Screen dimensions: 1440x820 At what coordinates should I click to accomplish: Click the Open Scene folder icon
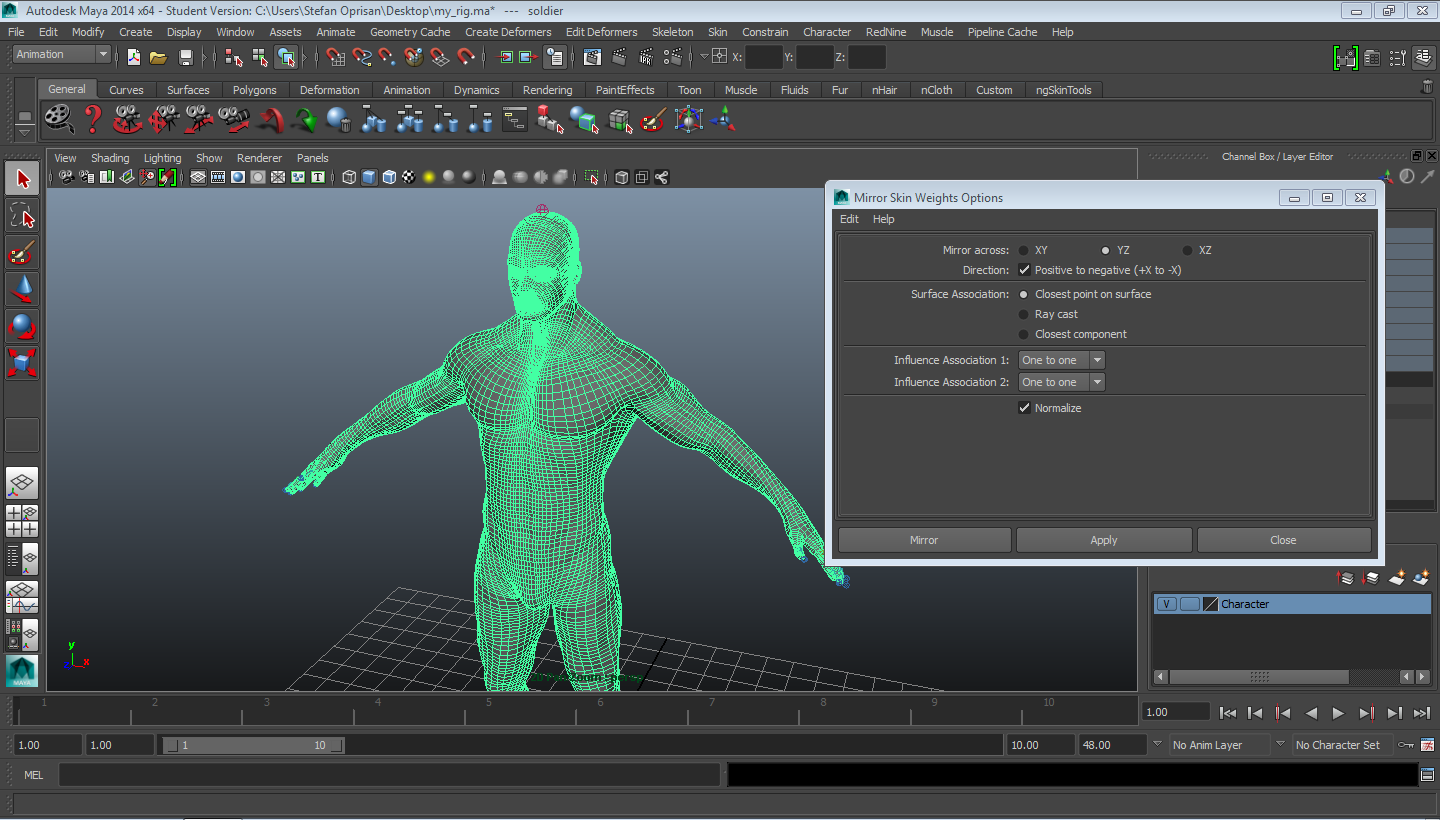pyautogui.click(x=158, y=57)
